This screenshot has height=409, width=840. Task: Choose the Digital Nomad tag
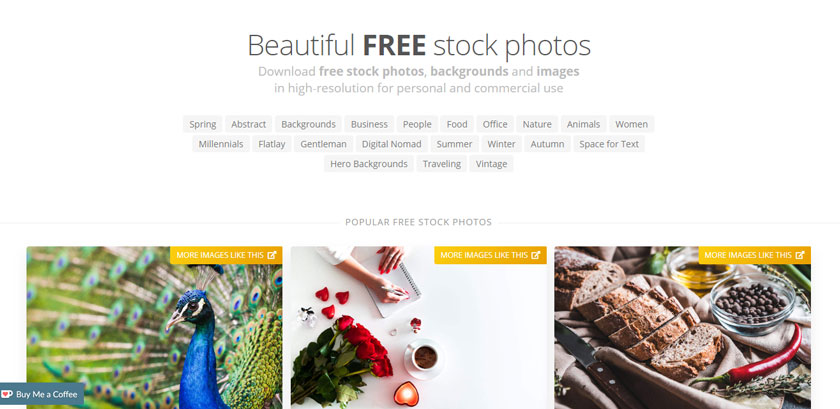click(392, 144)
